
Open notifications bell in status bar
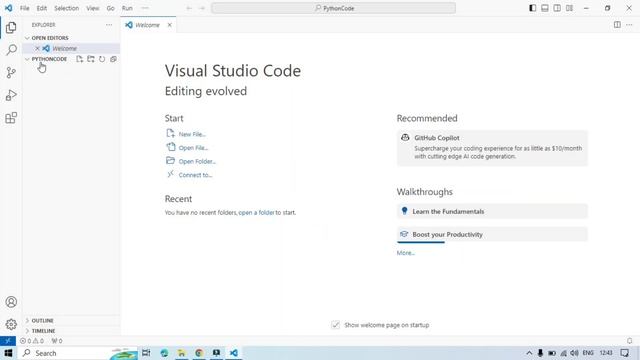(x=630, y=341)
